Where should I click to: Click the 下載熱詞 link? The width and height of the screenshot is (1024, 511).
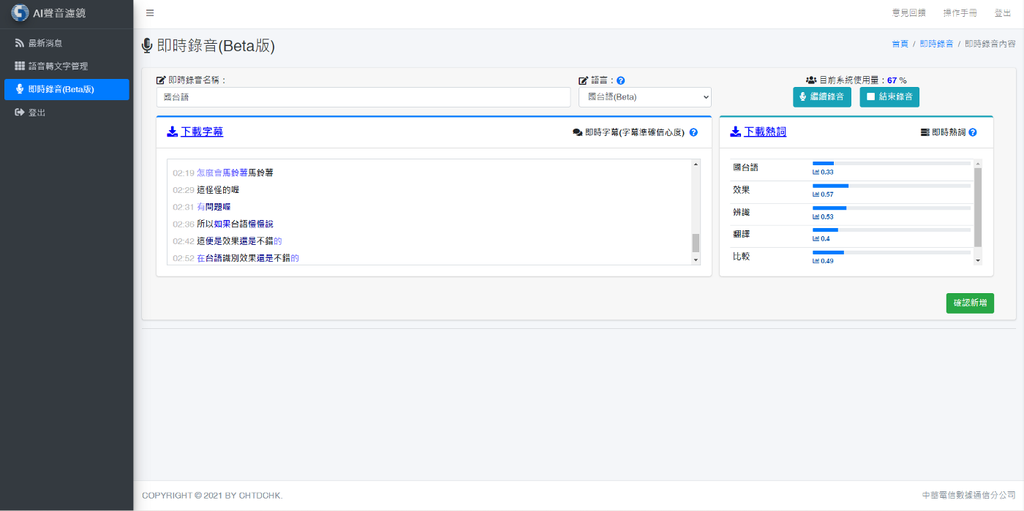click(x=765, y=131)
